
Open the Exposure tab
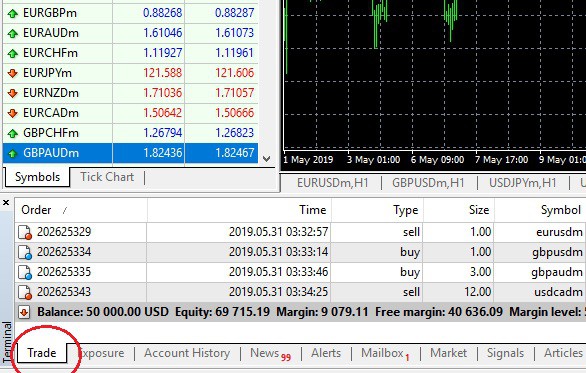click(102, 353)
